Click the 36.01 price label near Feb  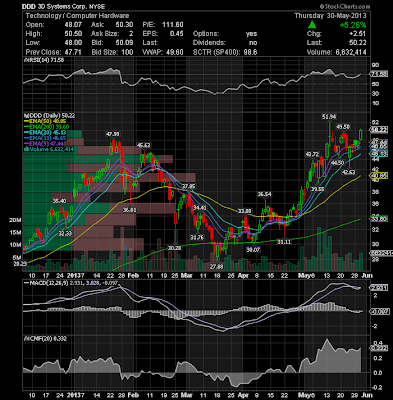130,210
